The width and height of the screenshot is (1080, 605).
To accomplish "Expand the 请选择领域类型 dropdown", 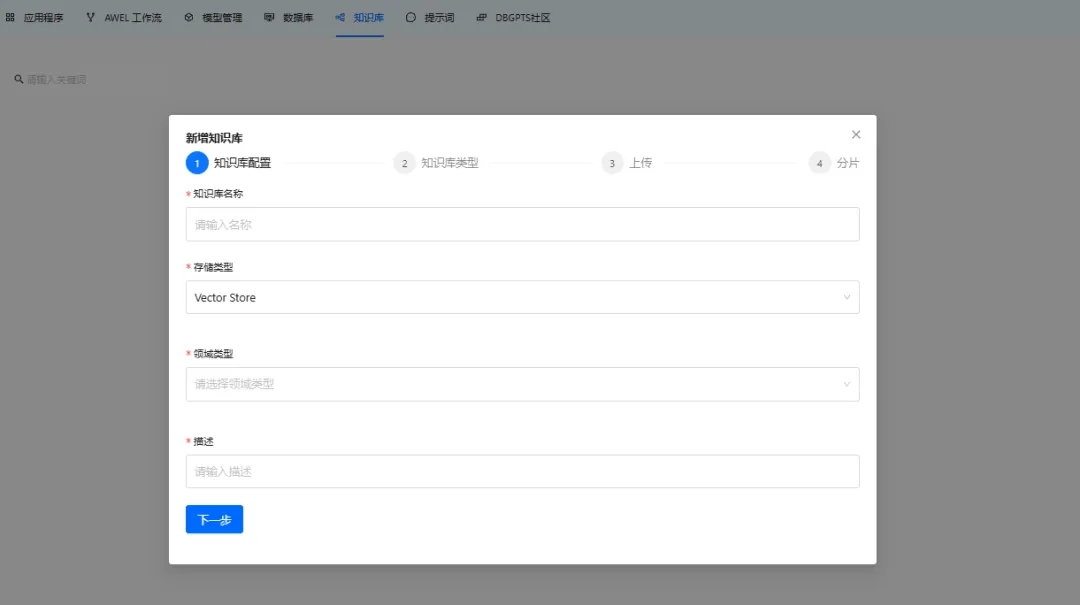I will pyautogui.click(x=521, y=384).
